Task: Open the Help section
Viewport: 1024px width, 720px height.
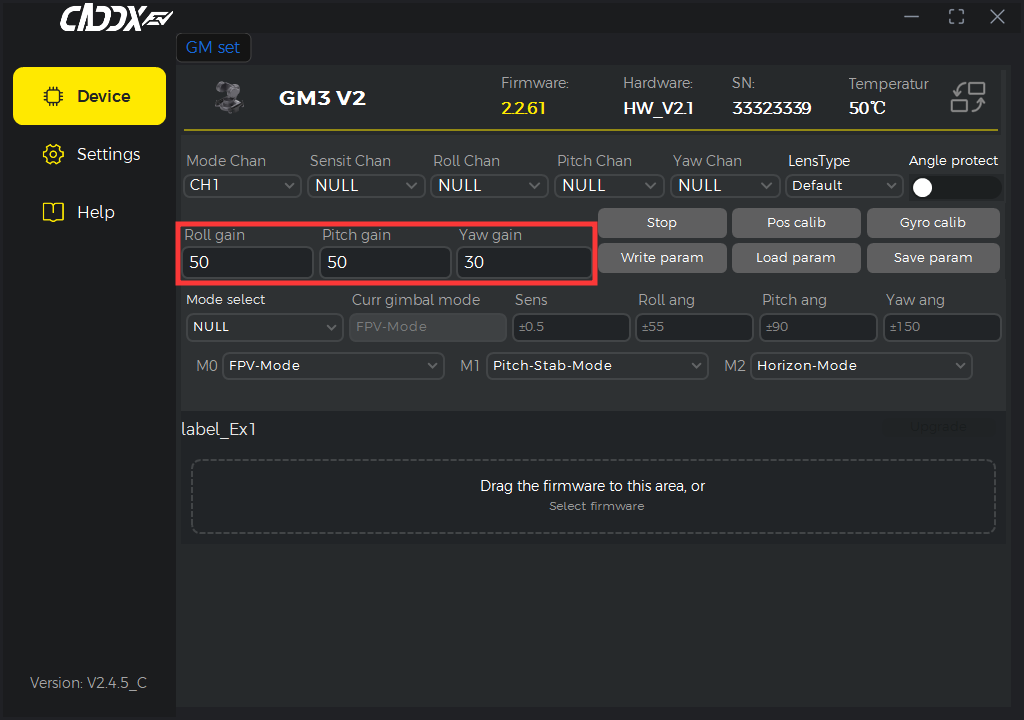Action: tap(78, 212)
